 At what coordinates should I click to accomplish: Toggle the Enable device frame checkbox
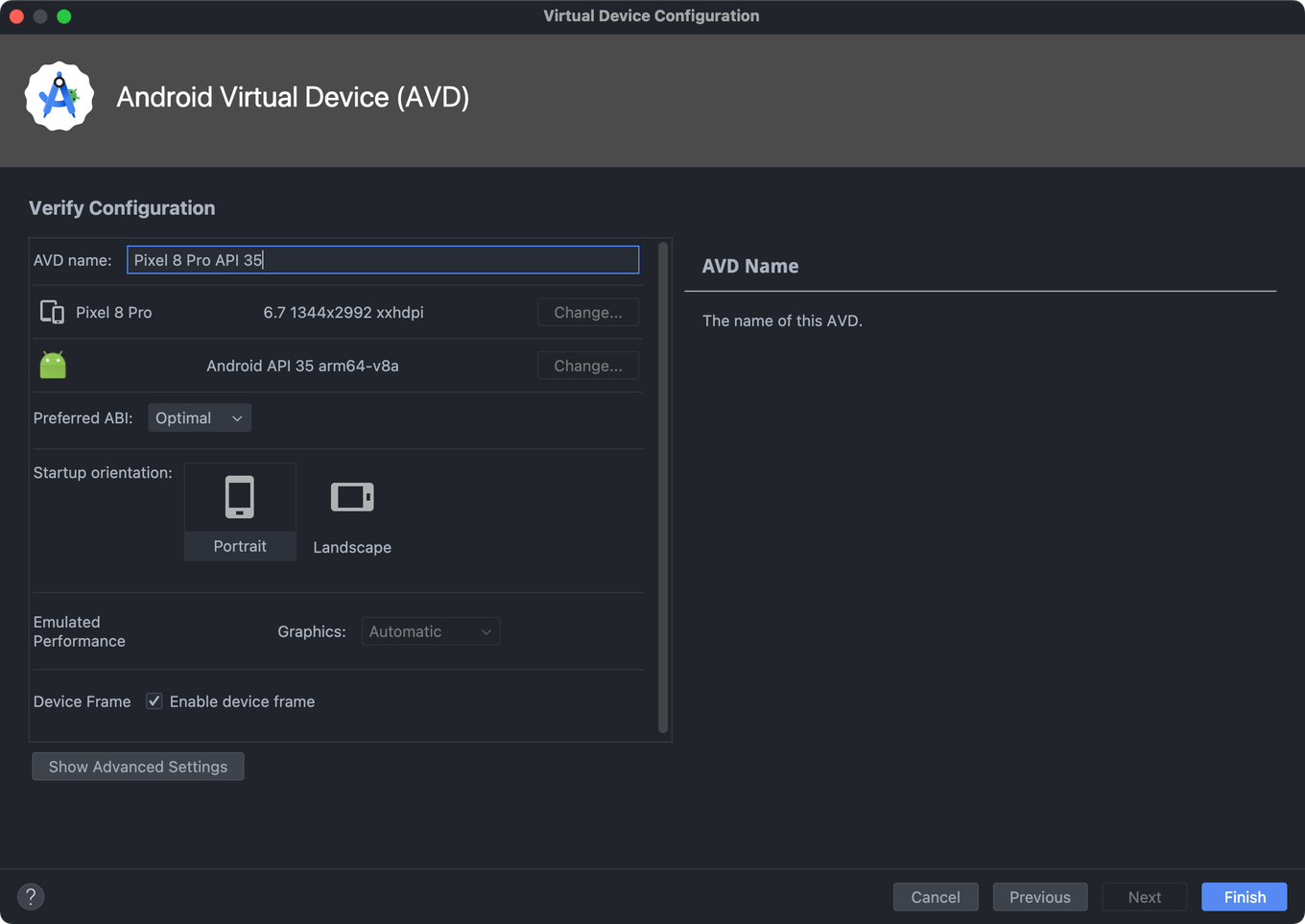point(154,701)
